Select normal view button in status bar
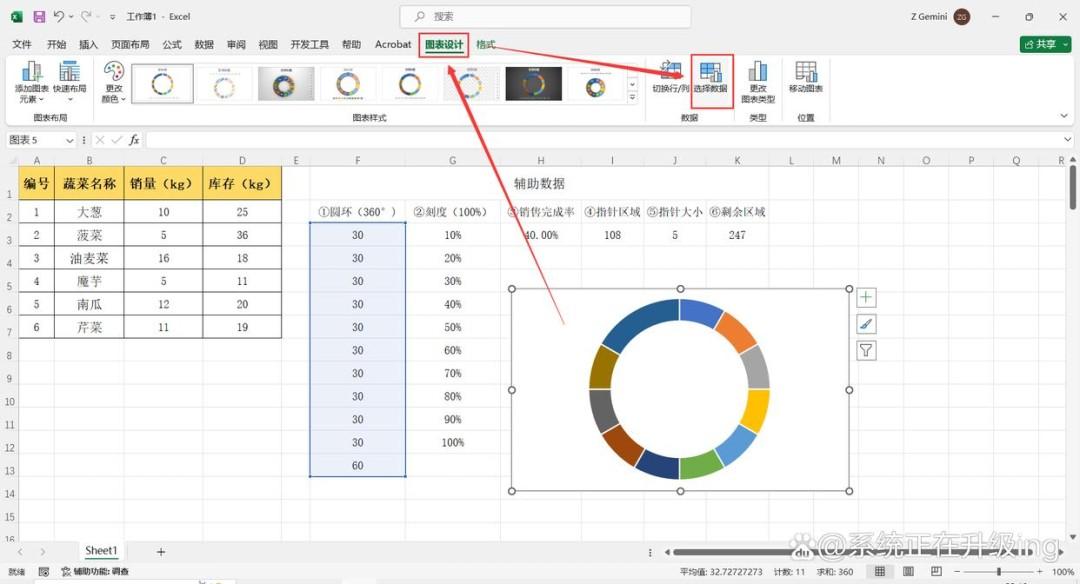 point(880,572)
